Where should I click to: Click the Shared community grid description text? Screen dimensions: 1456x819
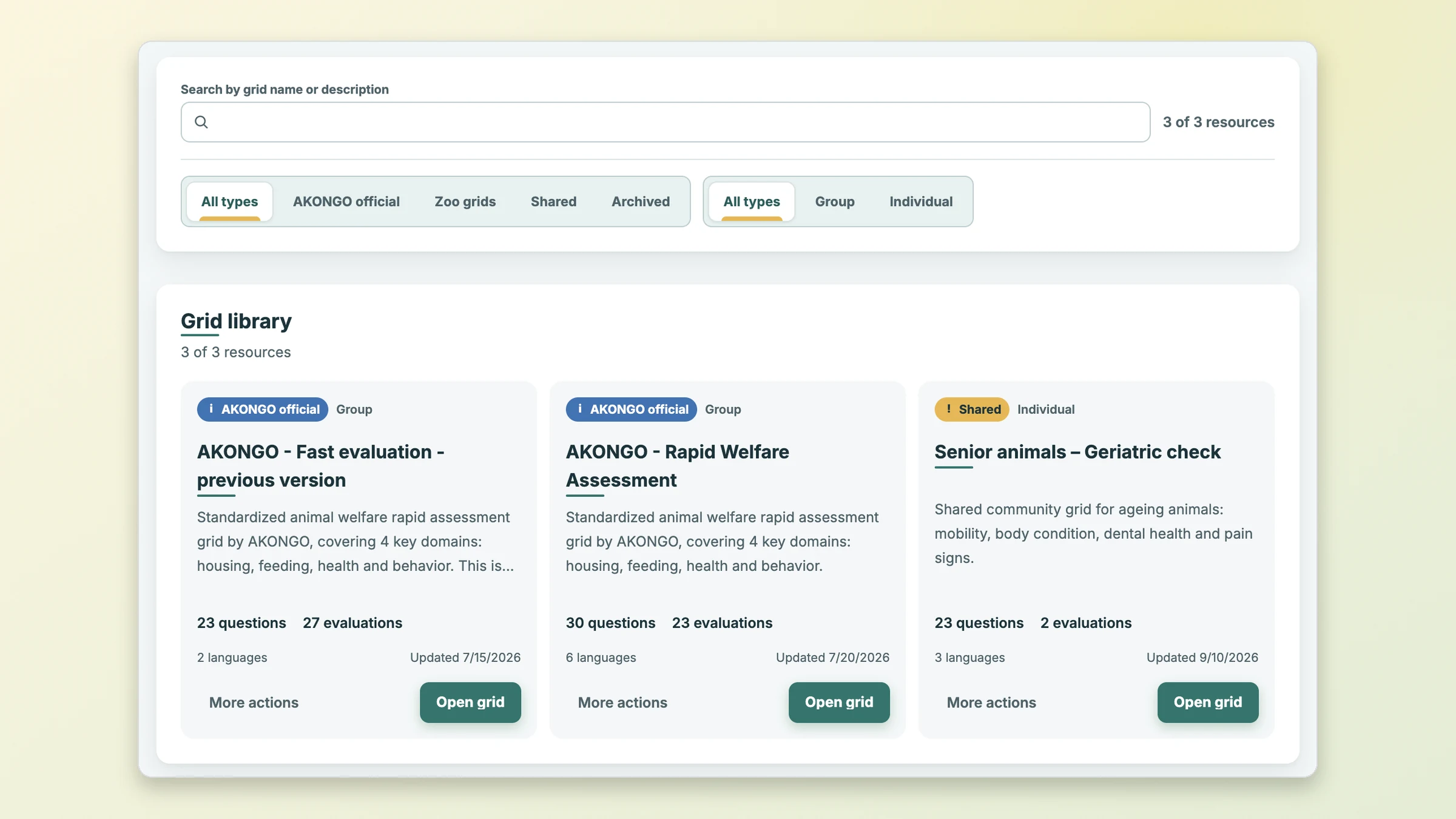(x=1093, y=533)
